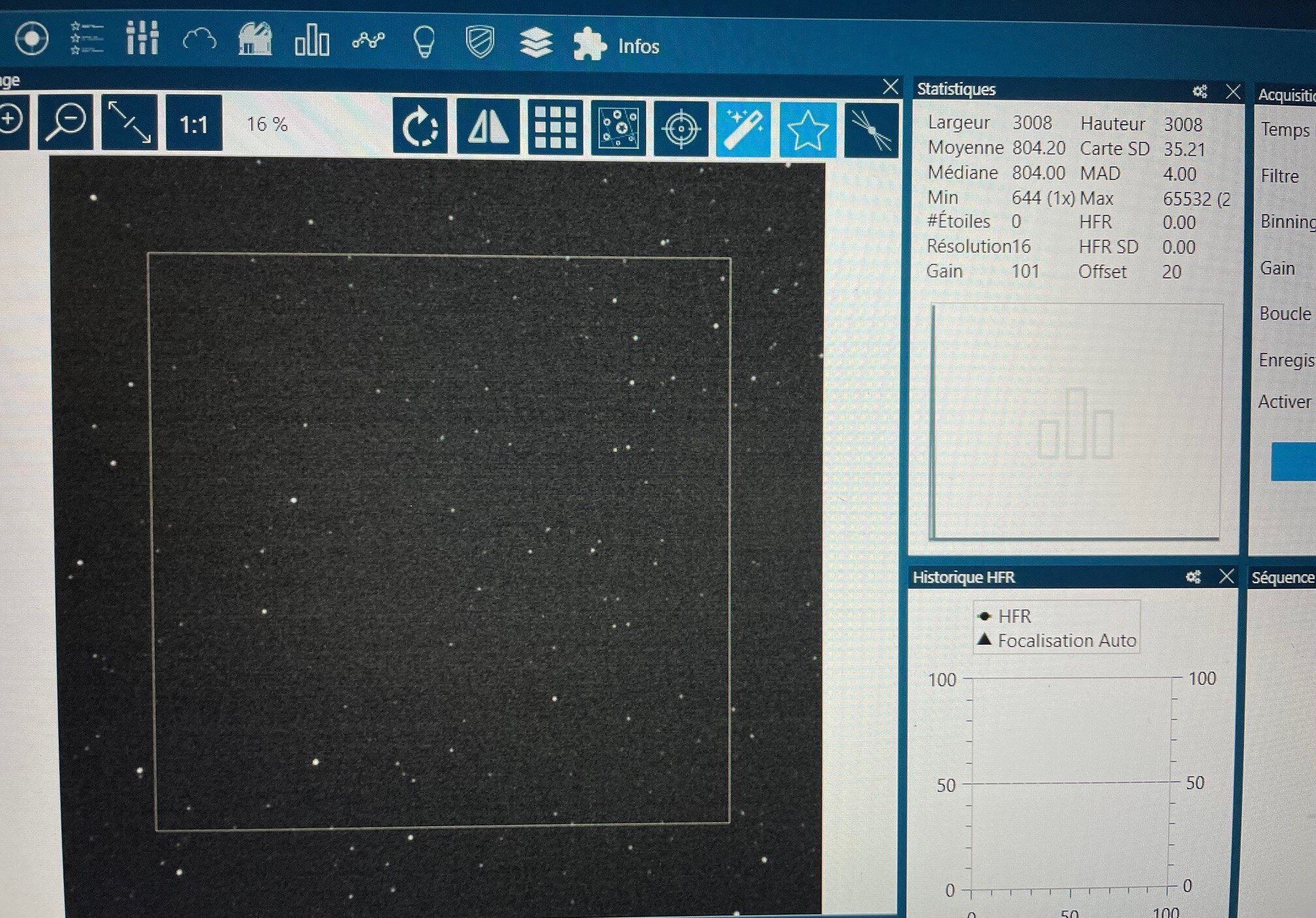Open the observatory dome tab icon

(255, 39)
